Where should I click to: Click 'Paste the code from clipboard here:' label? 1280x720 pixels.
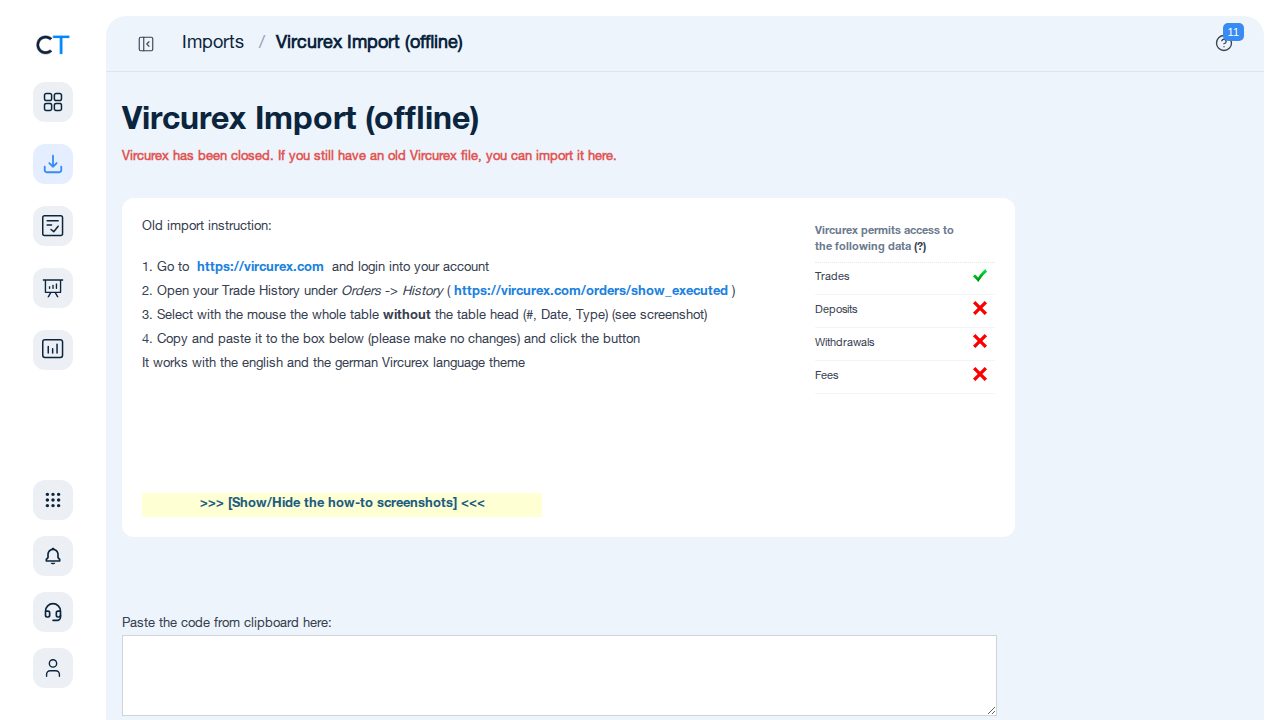click(x=227, y=622)
